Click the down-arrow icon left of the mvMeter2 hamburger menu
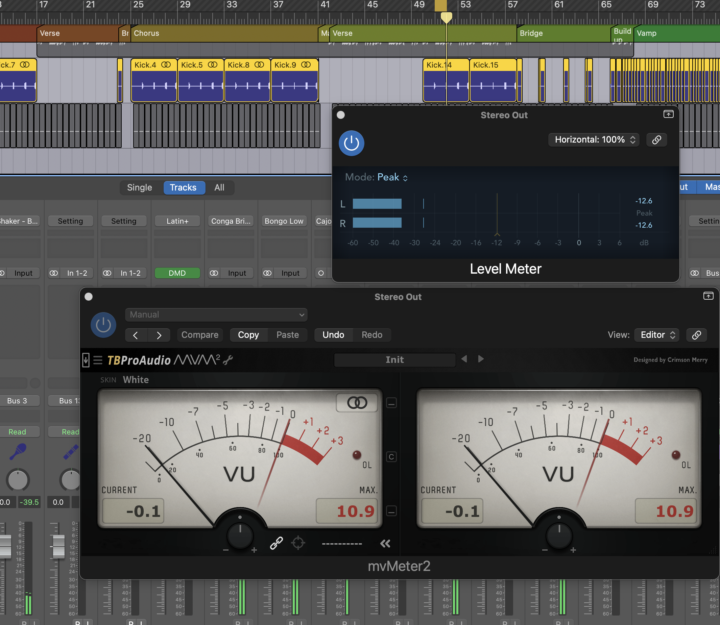 [x=86, y=360]
